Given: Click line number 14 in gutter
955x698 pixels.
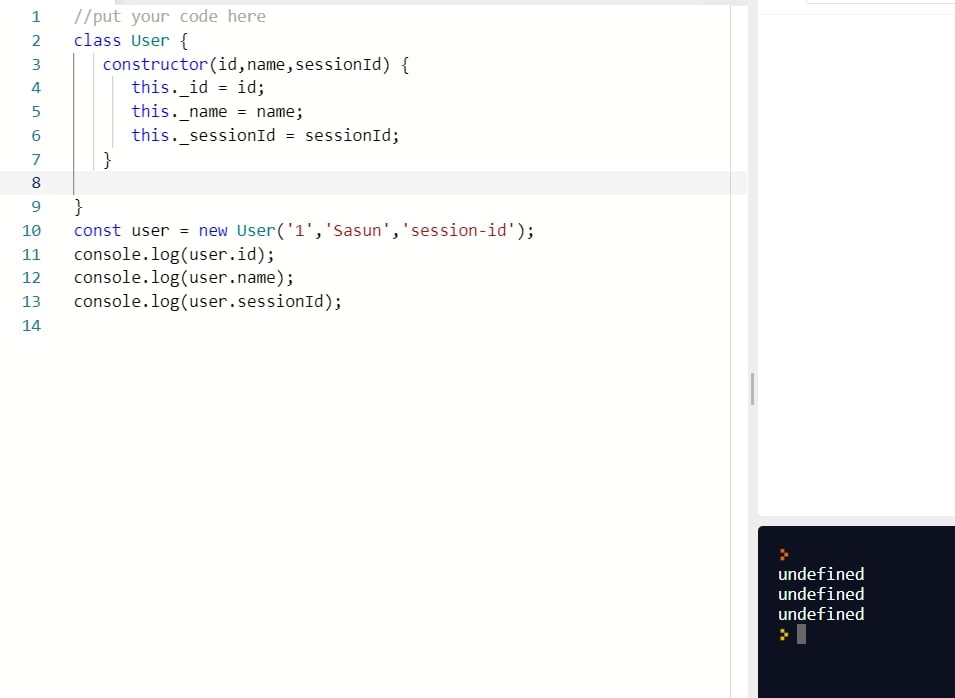Looking at the screenshot, I should [32, 326].
